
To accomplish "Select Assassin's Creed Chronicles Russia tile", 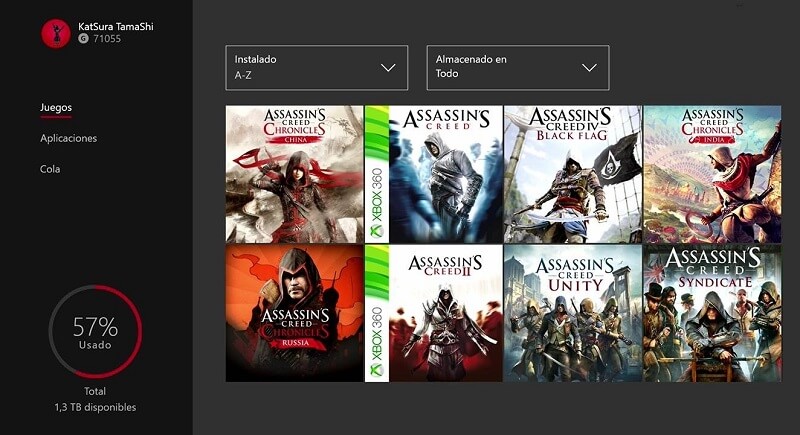I will point(294,313).
